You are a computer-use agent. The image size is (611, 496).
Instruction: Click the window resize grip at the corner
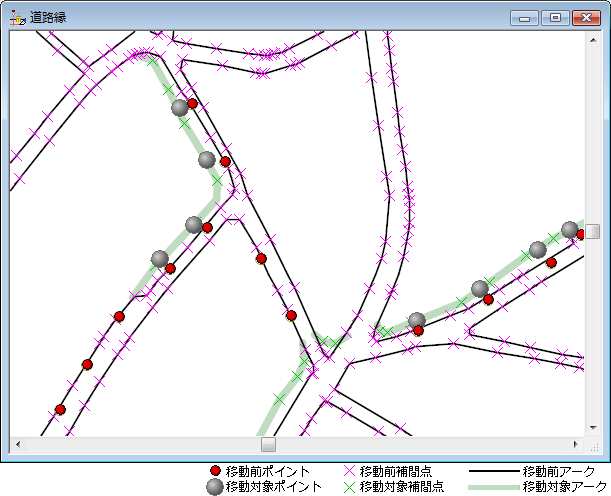click(594, 447)
